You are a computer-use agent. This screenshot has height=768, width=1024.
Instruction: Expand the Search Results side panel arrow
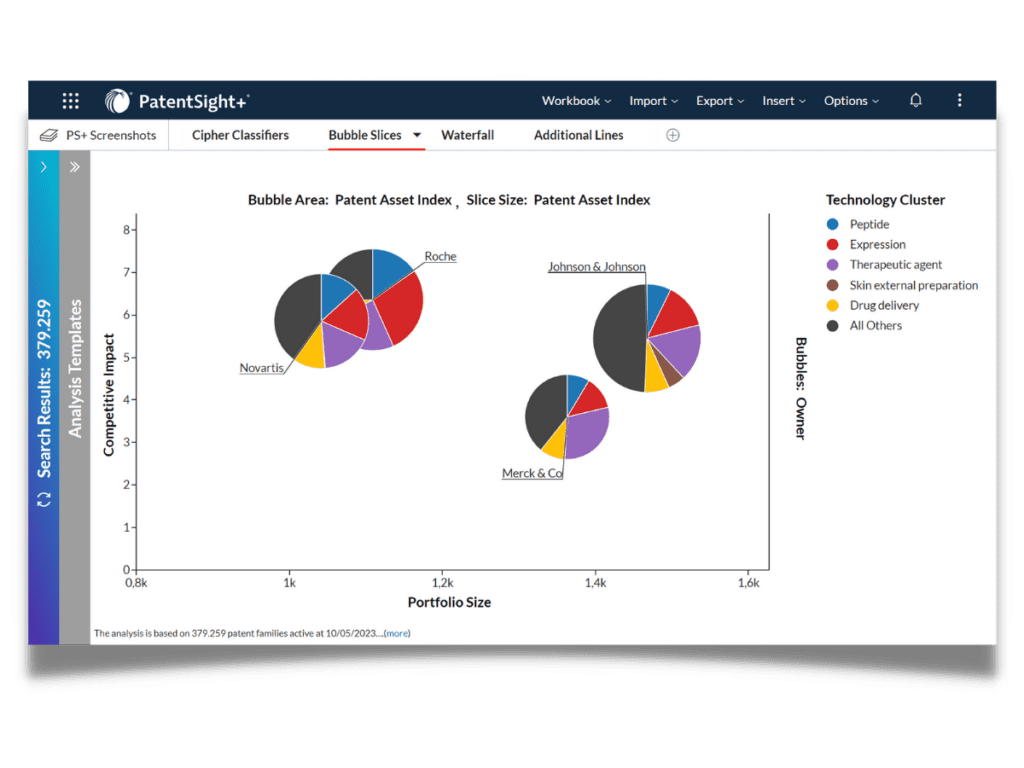coord(44,167)
